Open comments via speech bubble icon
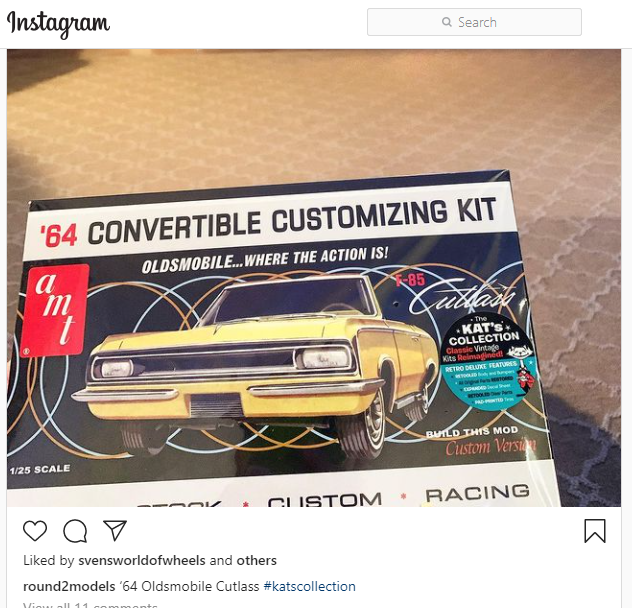This screenshot has height=608, width=632. pyautogui.click(x=75, y=531)
